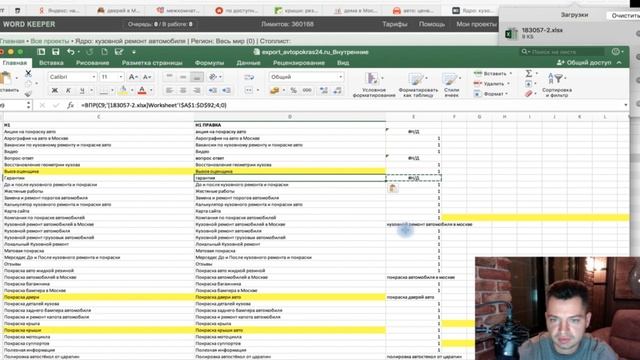Screen dimensions: 640x360
Task: Click Очистить in the downloads panel
Action: 625,16
